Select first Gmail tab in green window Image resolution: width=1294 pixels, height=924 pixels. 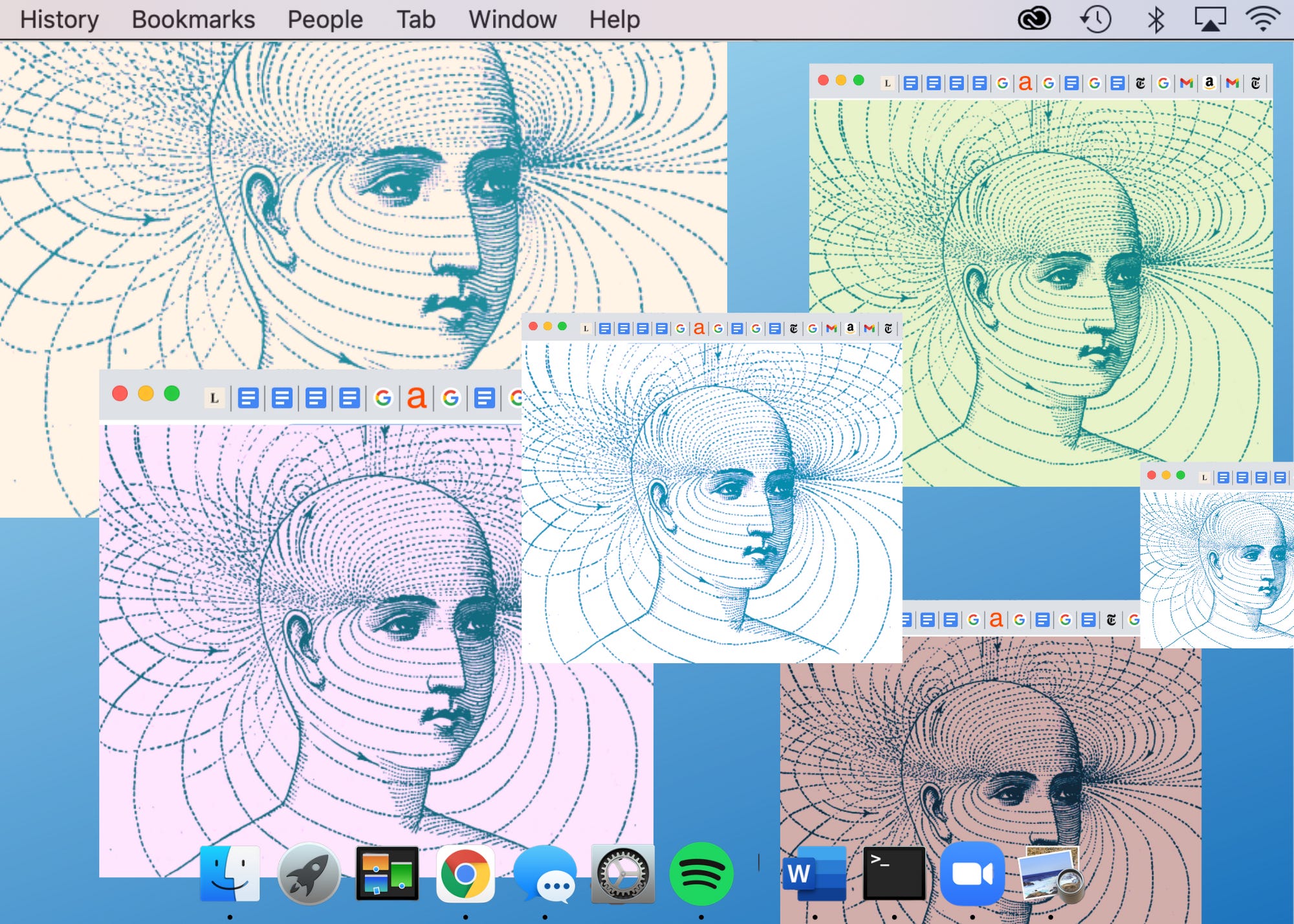1186,82
